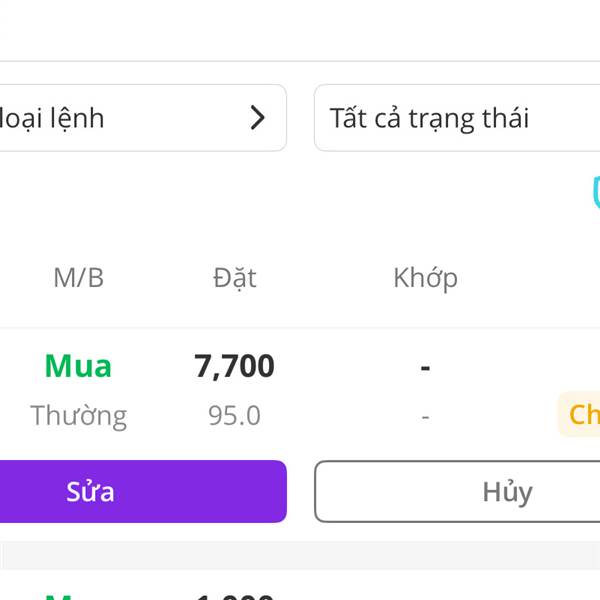
Task: Select the second order's partially visible Mua label
Action: coord(59,597)
